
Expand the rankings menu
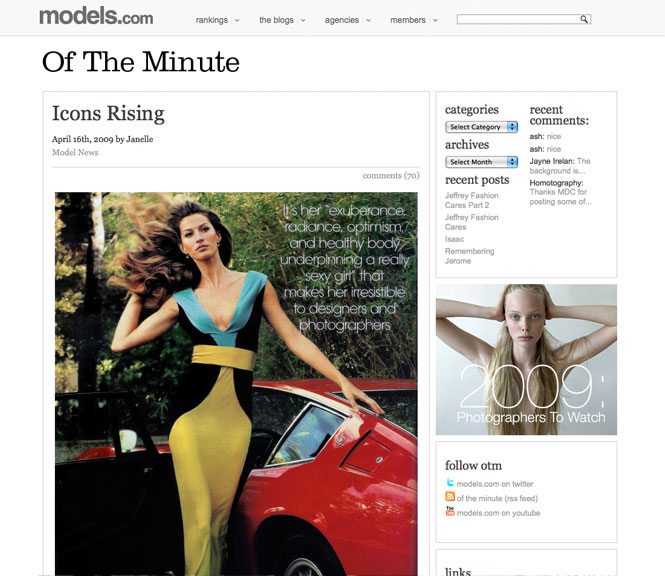pos(217,20)
